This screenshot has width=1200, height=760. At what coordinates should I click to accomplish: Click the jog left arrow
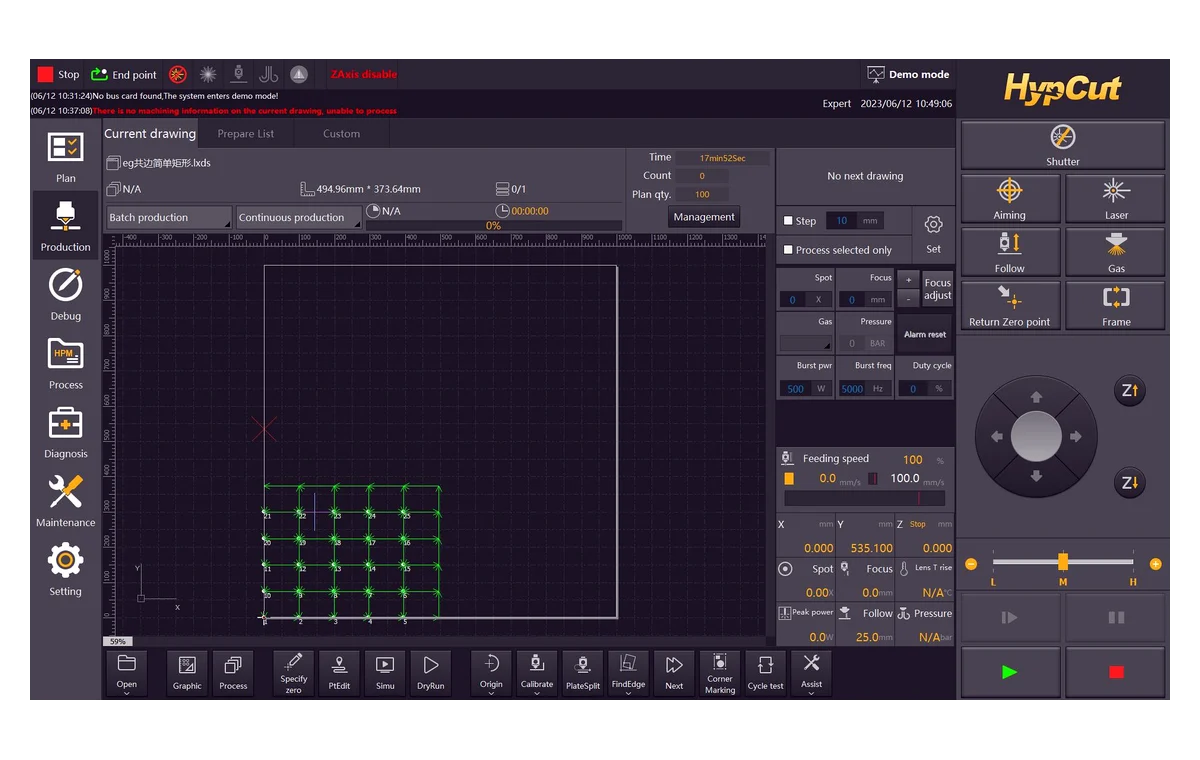[x=996, y=437]
